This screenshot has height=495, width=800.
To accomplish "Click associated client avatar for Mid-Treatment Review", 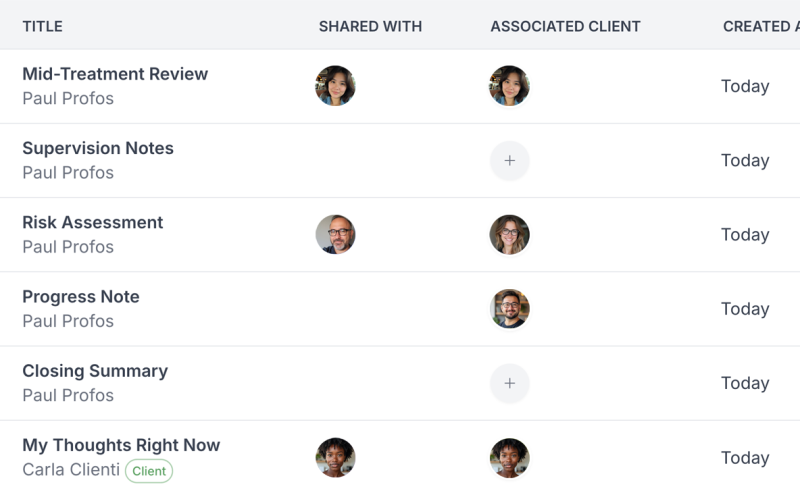I will [509, 86].
